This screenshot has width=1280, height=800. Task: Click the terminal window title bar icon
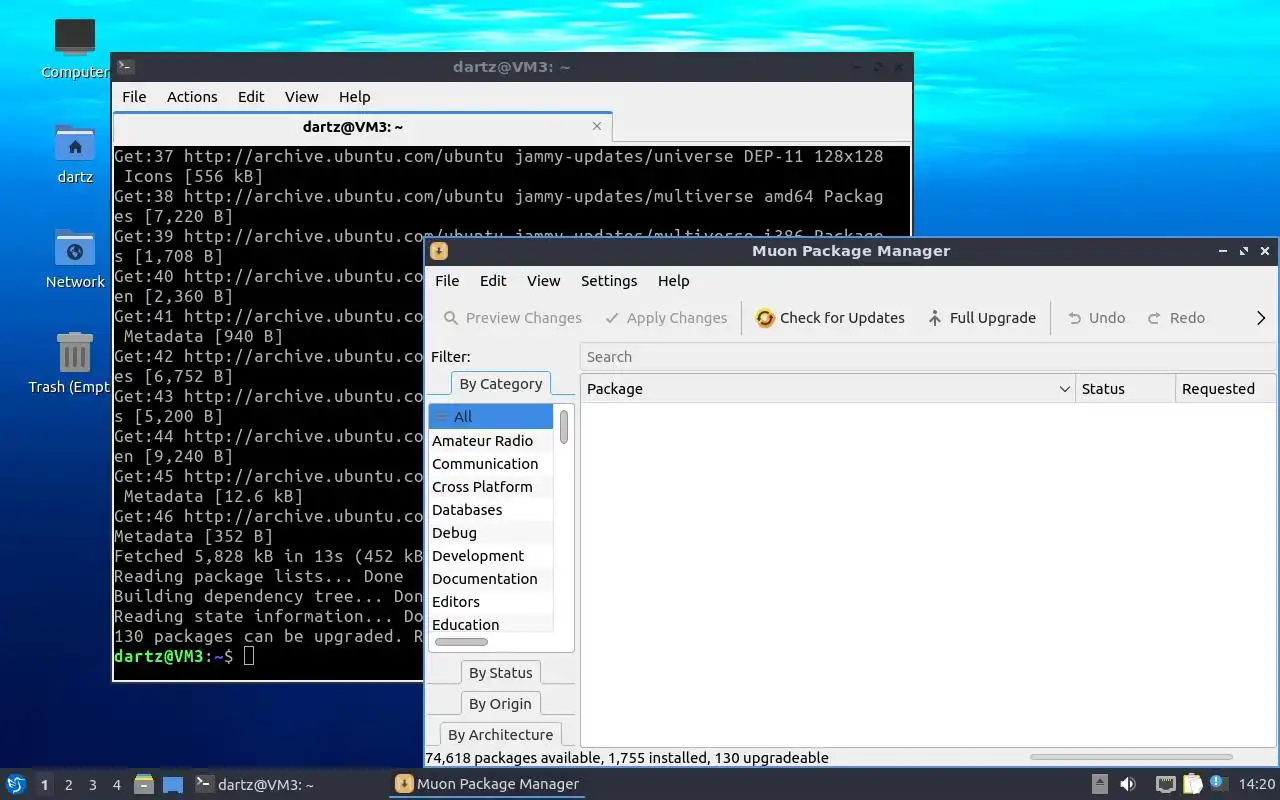pos(125,67)
